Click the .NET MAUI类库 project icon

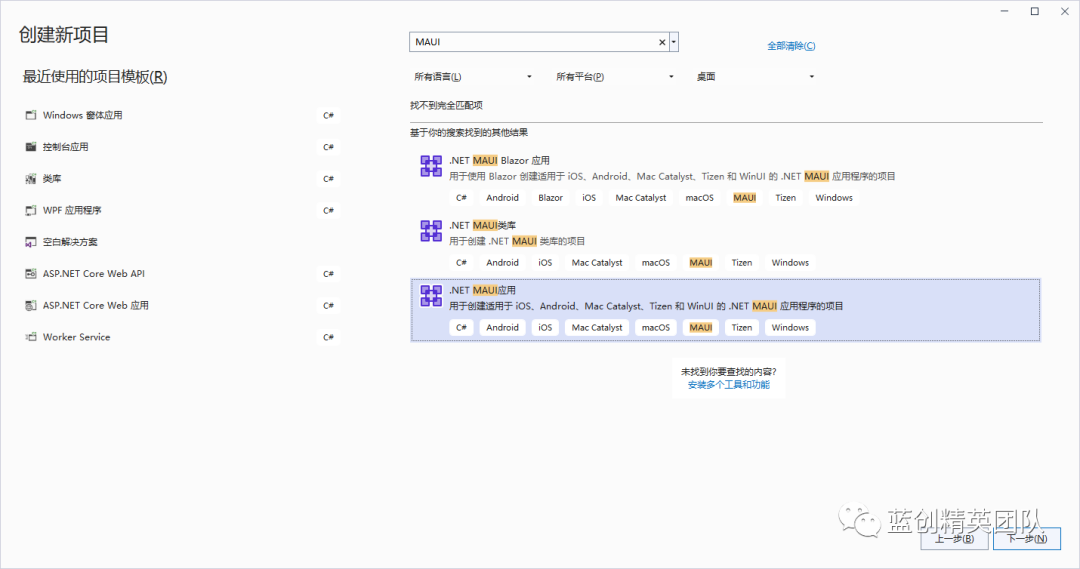point(431,231)
